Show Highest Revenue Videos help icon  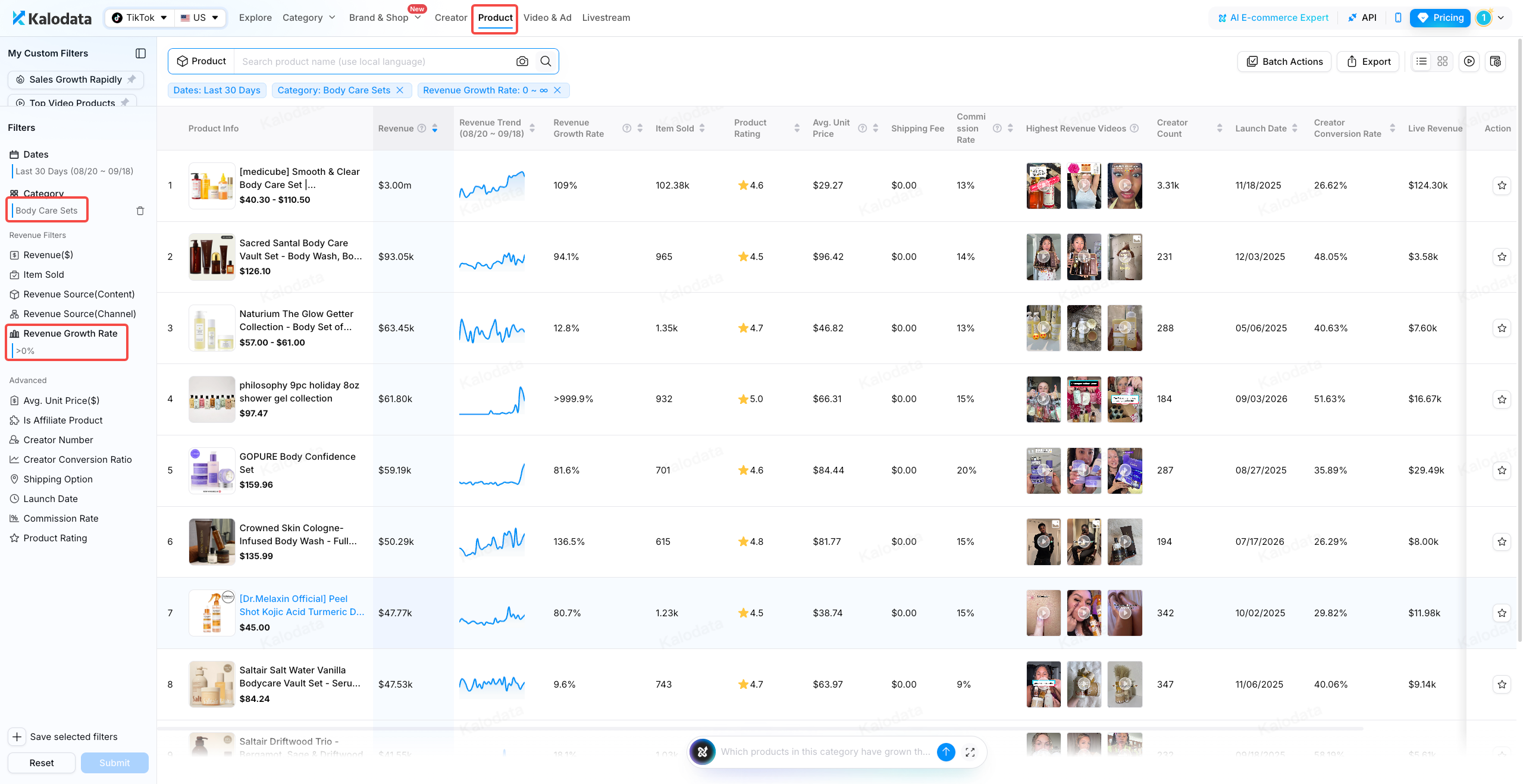1135,128
